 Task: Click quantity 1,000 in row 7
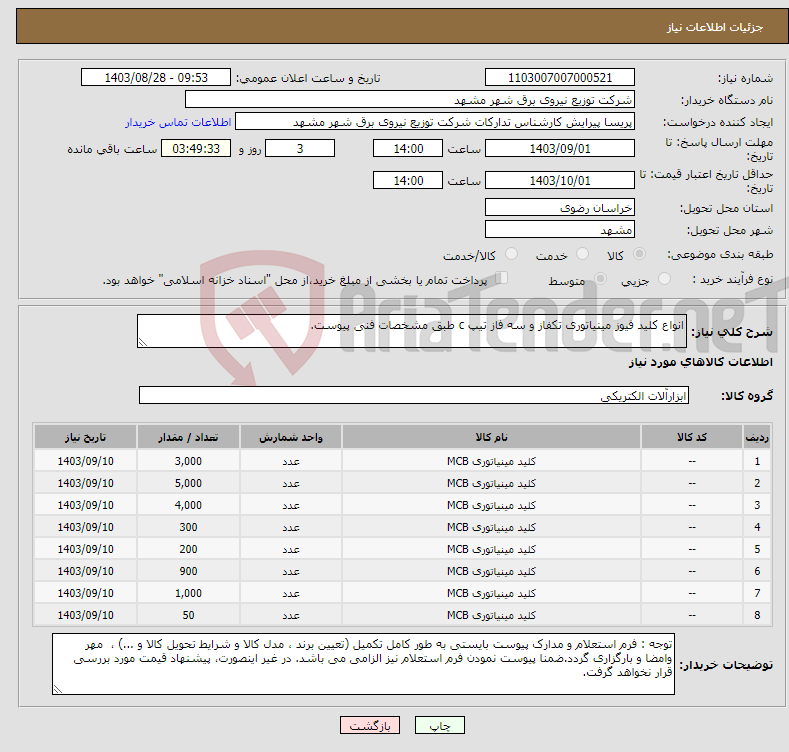pyautogui.click(x=188, y=593)
